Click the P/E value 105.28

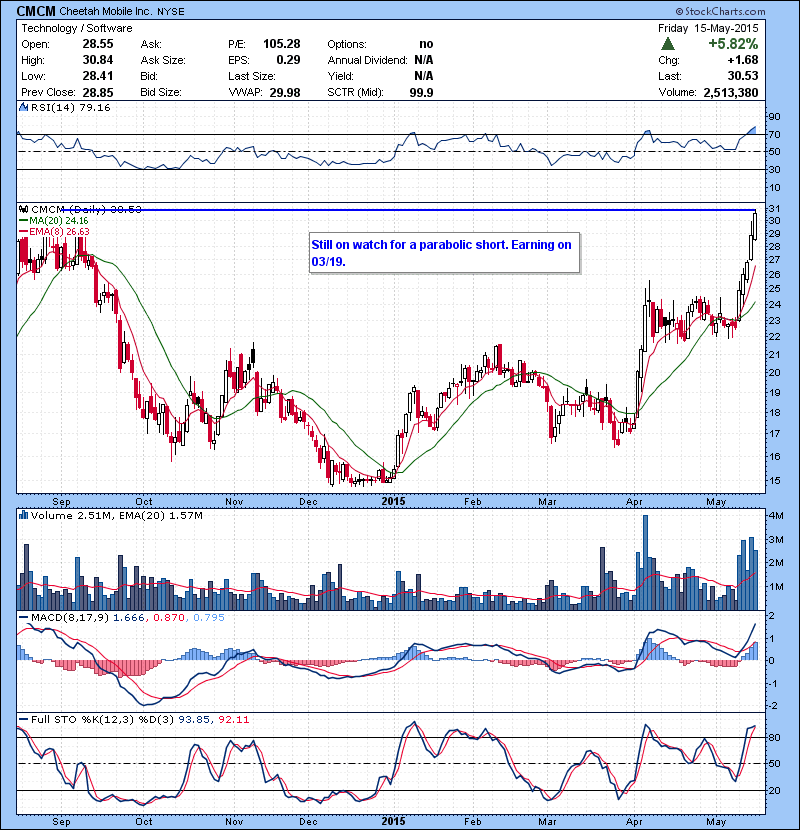point(282,44)
